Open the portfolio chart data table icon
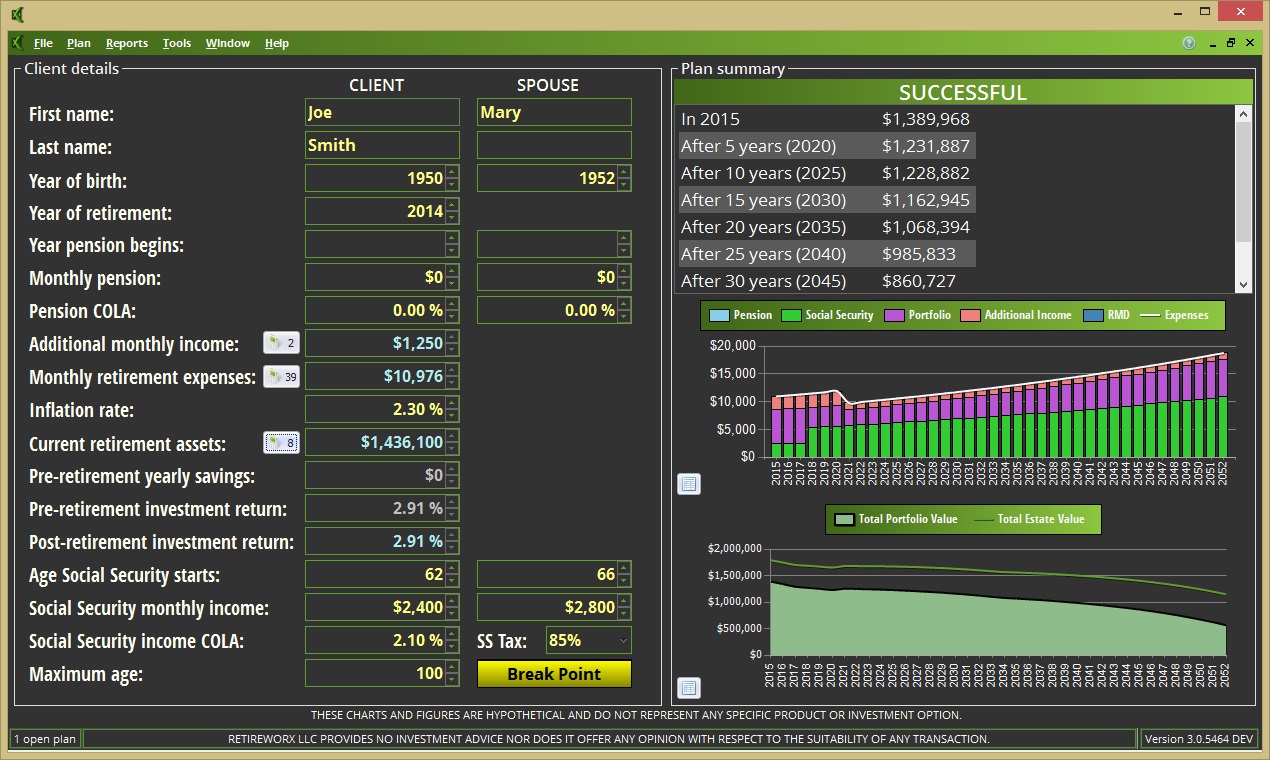This screenshot has height=760, width=1270. (689, 688)
